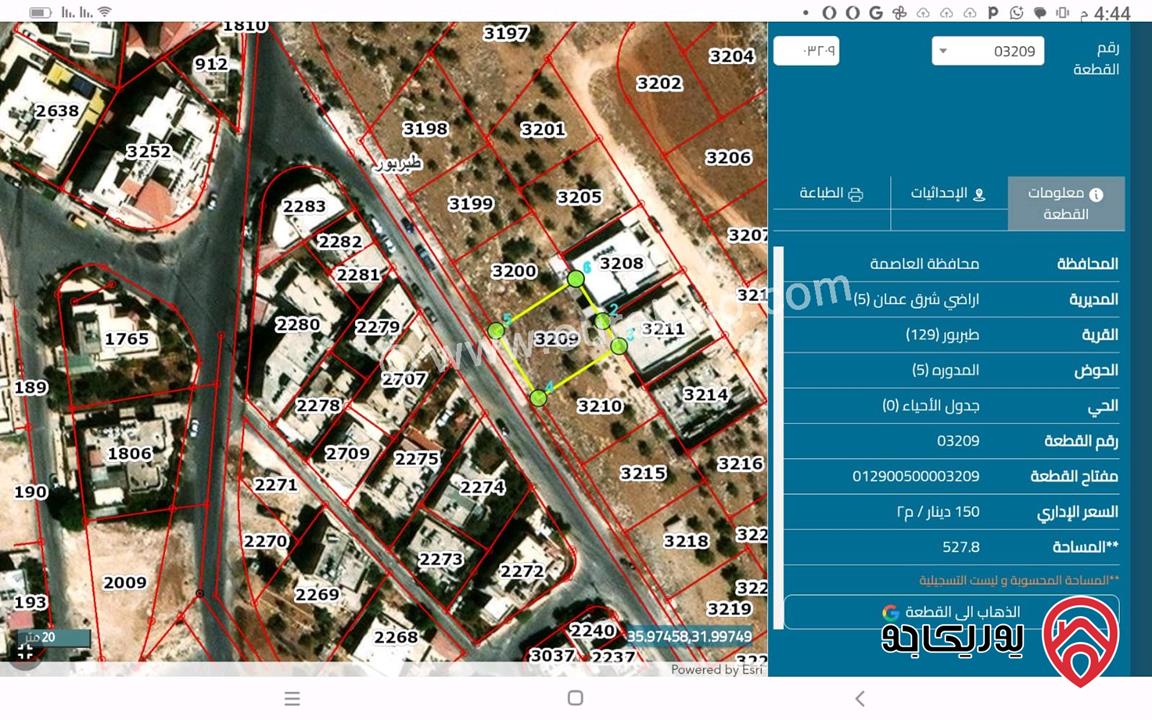Click parcel 3208 on the map
Viewport: 1152px width, 720px height.
[621, 264]
